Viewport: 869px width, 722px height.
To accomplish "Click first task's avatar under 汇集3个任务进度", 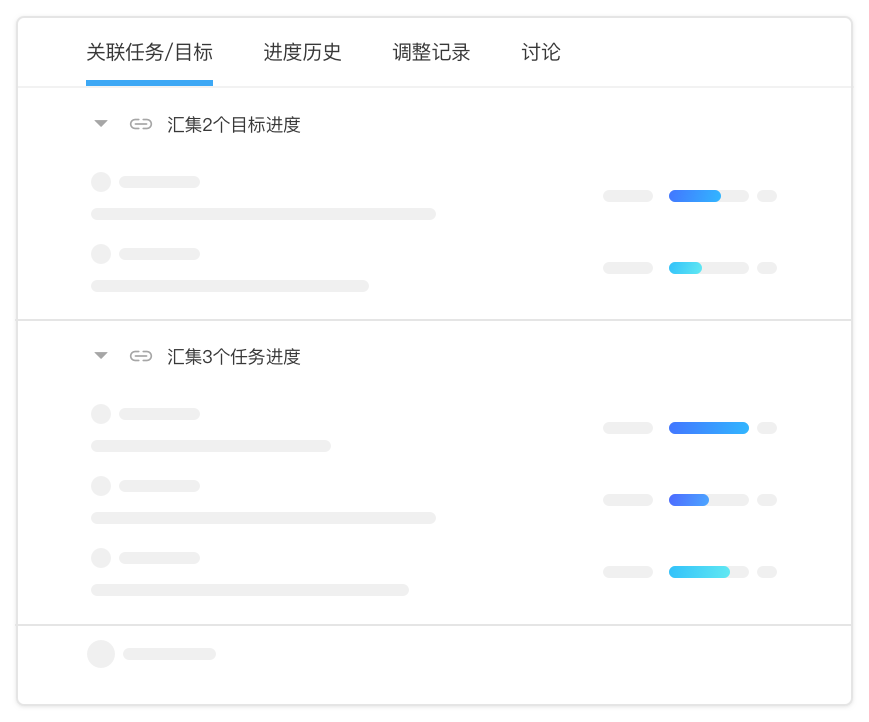I will [101, 414].
